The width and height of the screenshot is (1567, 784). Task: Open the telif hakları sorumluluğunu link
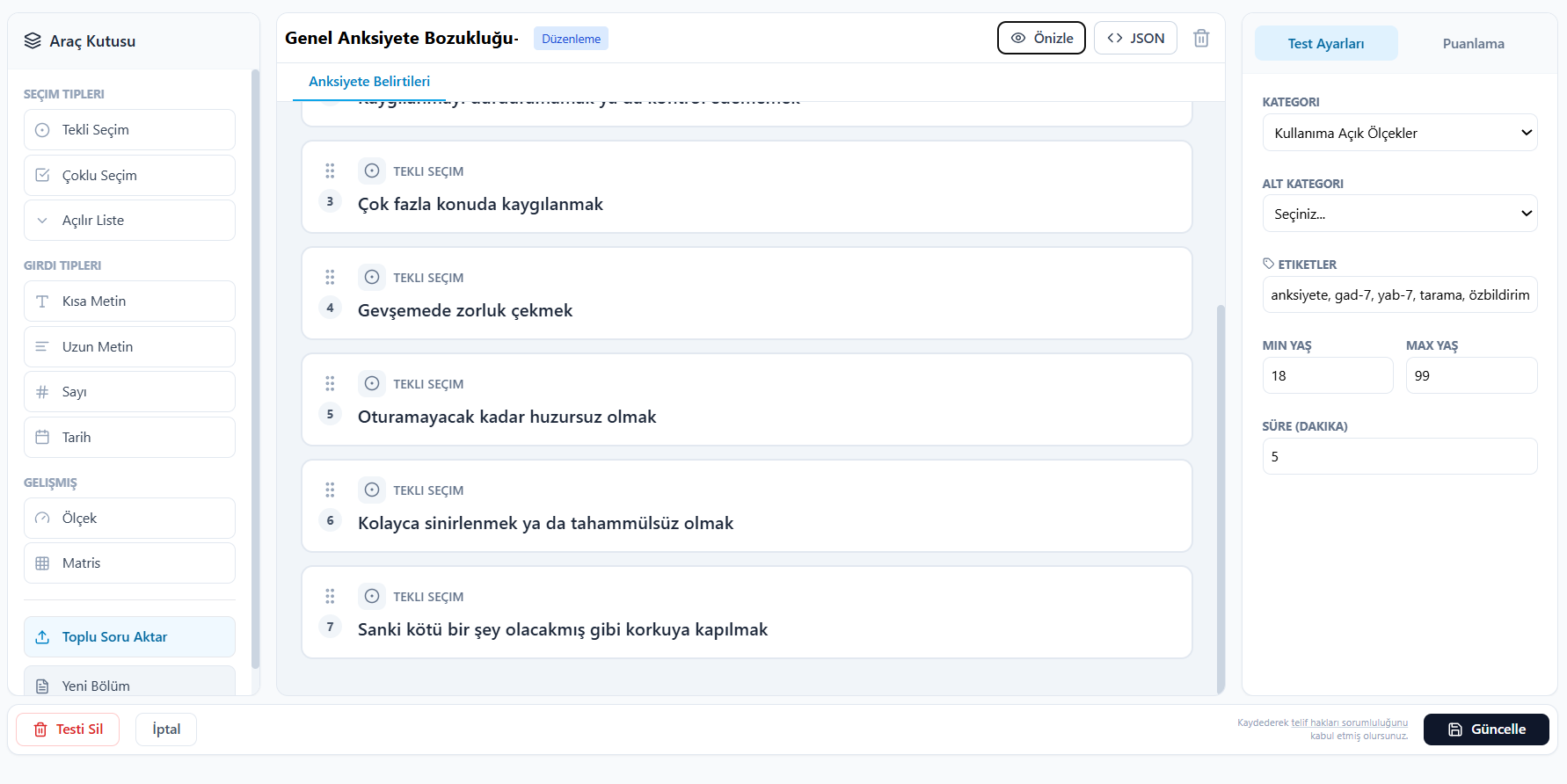pyautogui.click(x=1349, y=722)
